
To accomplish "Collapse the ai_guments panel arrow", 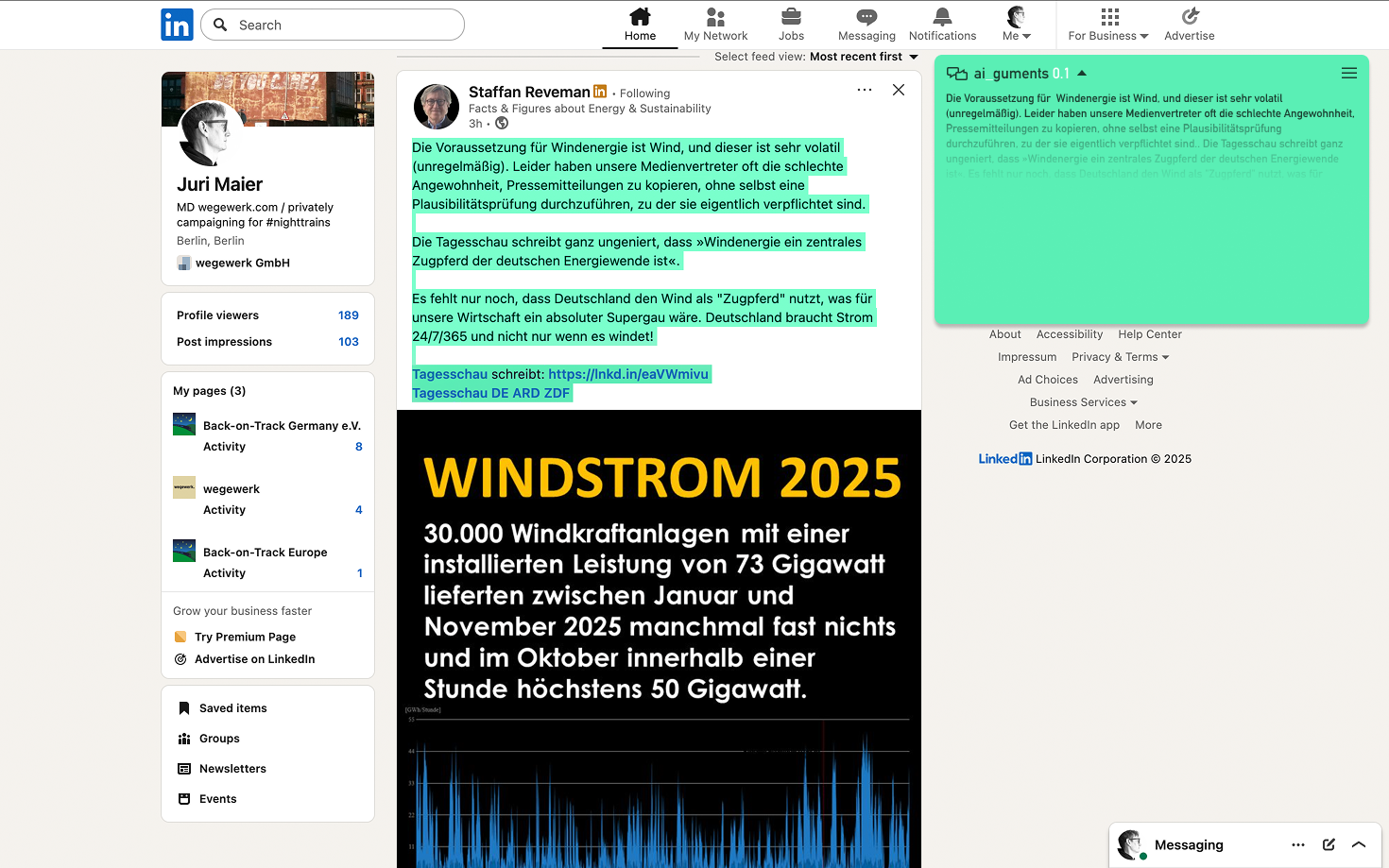I will (1082, 74).
